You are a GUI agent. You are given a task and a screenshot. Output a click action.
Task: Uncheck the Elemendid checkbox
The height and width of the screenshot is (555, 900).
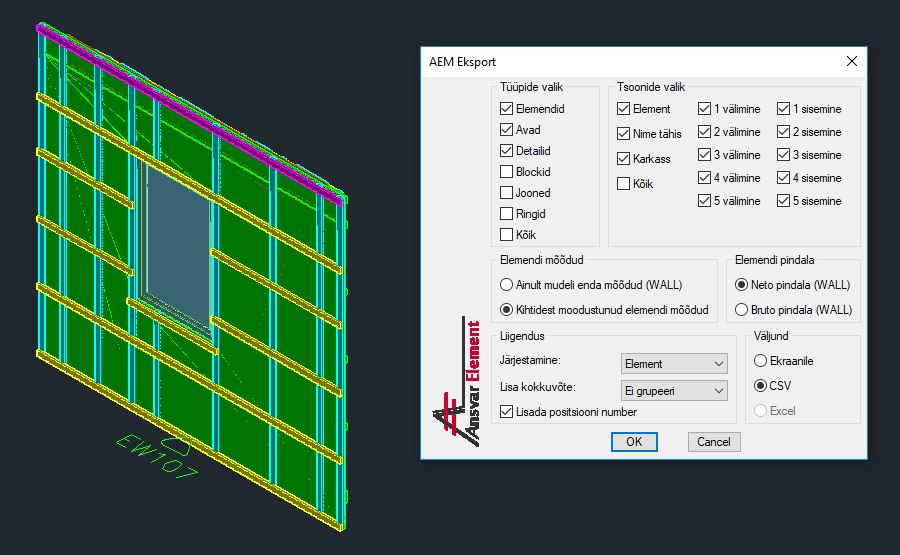point(506,108)
